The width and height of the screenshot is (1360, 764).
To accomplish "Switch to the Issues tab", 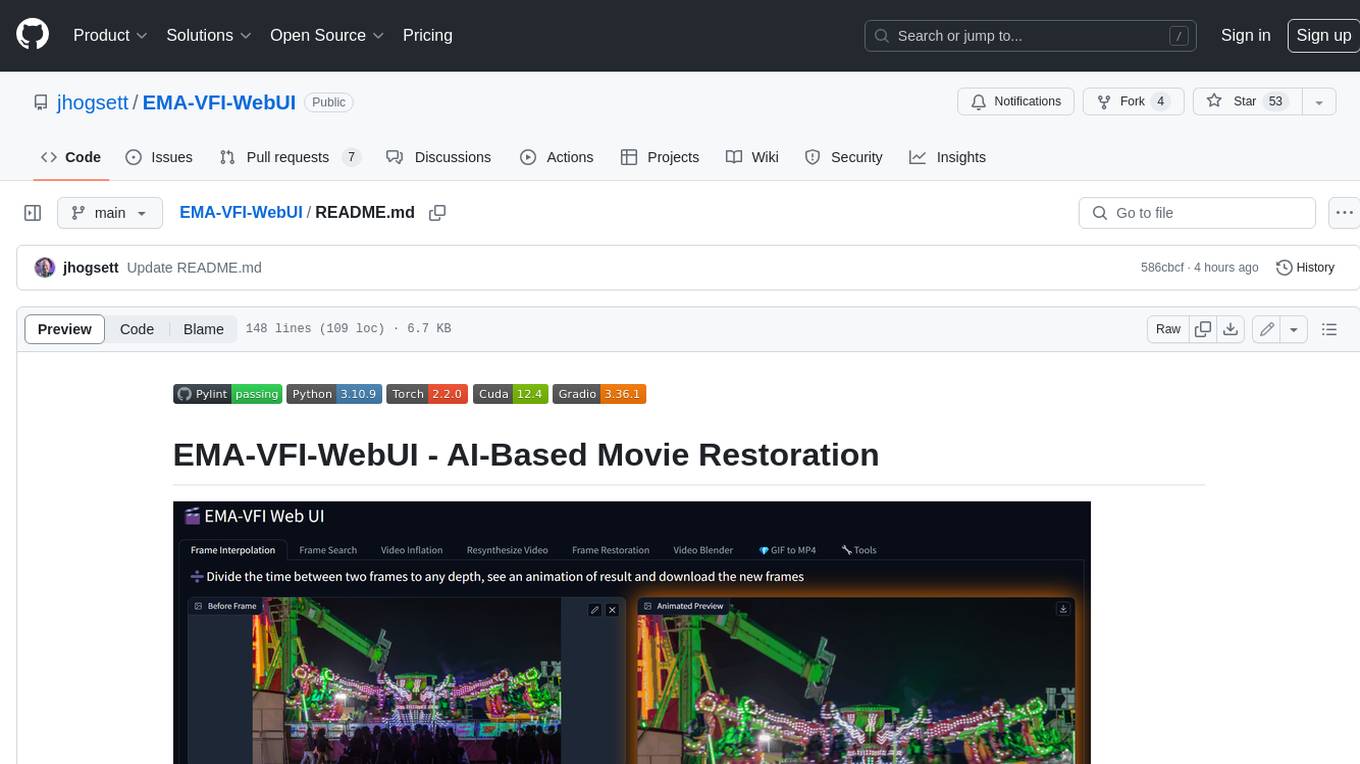I will [x=159, y=157].
